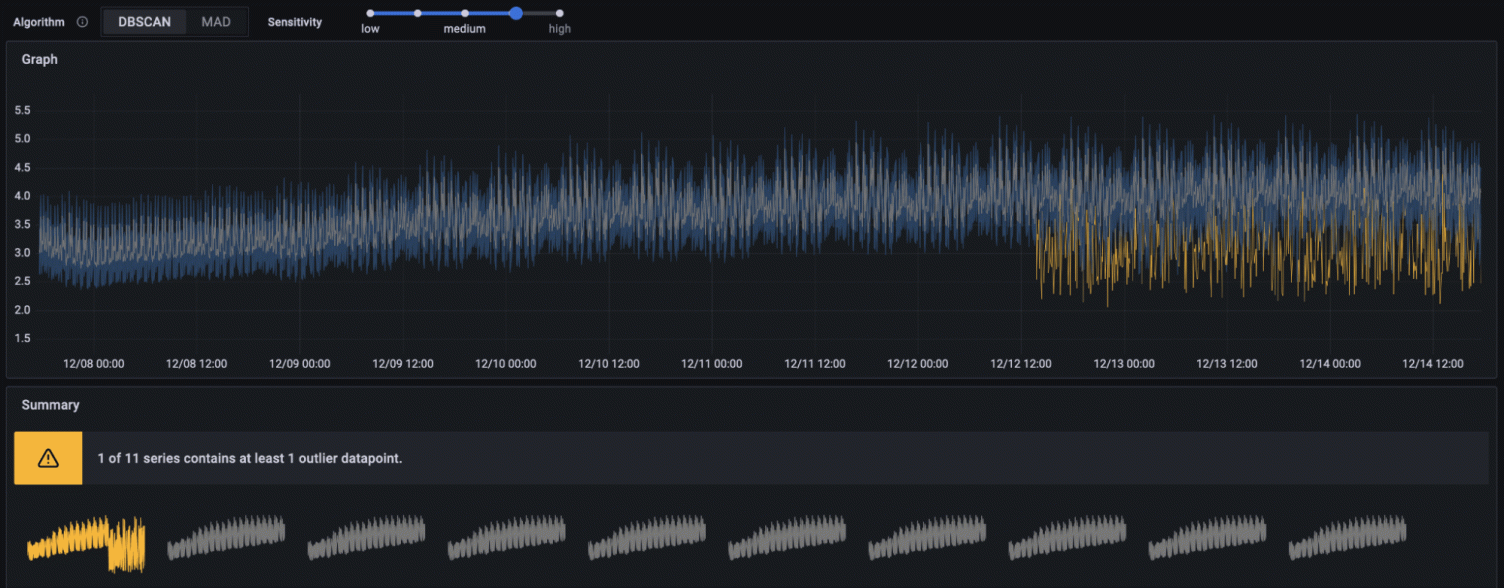Click the second gray series sparkline
The width and height of the screenshot is (1504, 588).
coord(224,540)
